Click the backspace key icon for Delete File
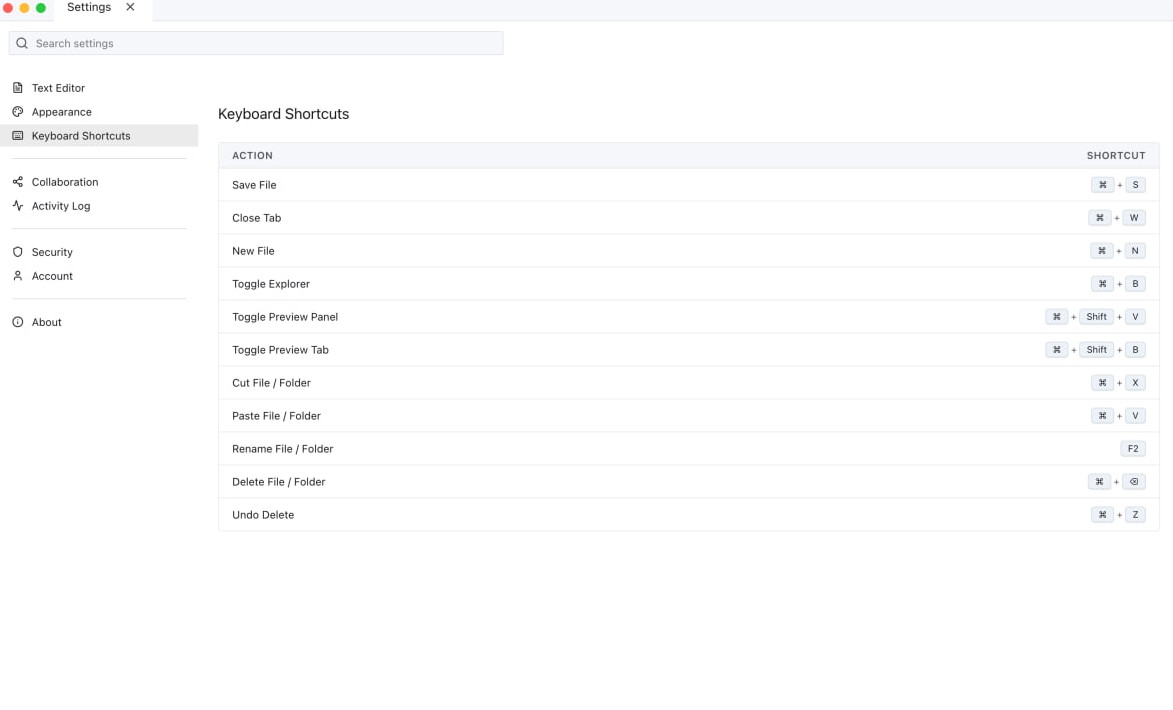Image resolution: width=1173 pixels, height=710 pixels. [1133, 482]
